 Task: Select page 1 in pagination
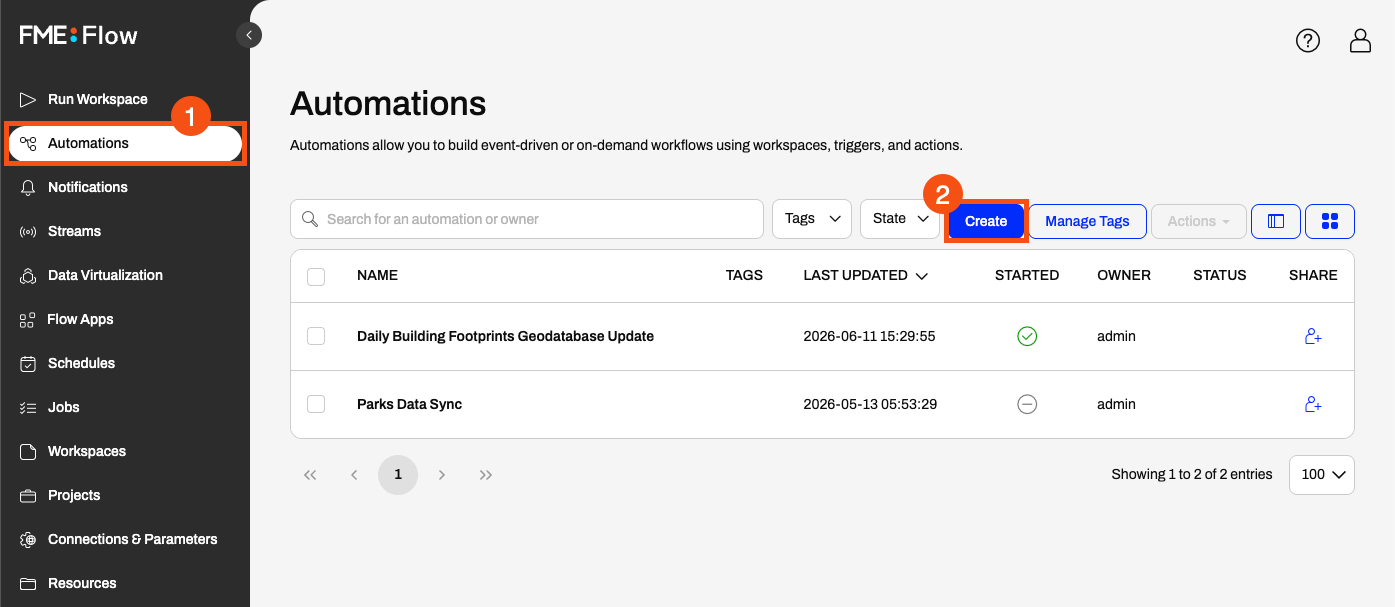[398, 475]
